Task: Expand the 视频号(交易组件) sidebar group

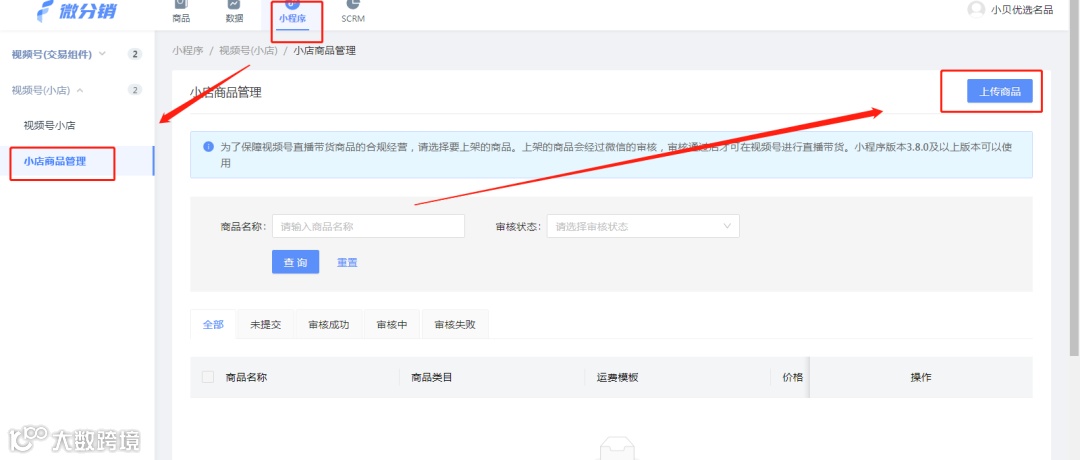Action: 59,54
